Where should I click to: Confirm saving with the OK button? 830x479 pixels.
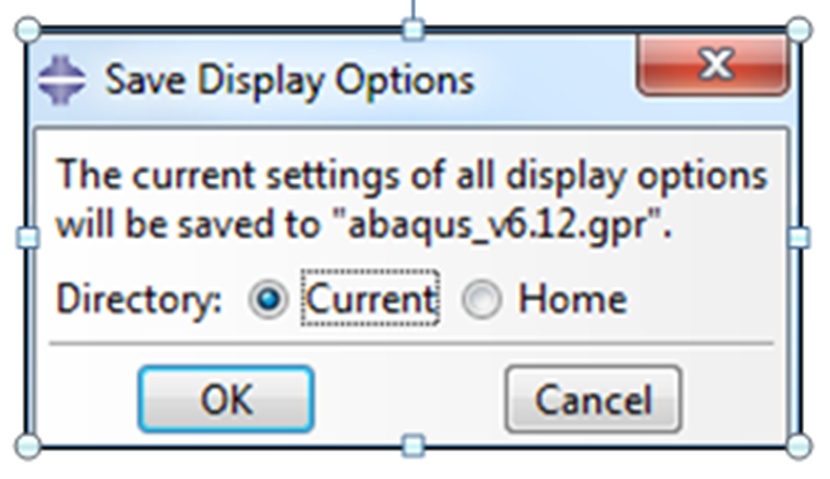(x=227, y=399)
